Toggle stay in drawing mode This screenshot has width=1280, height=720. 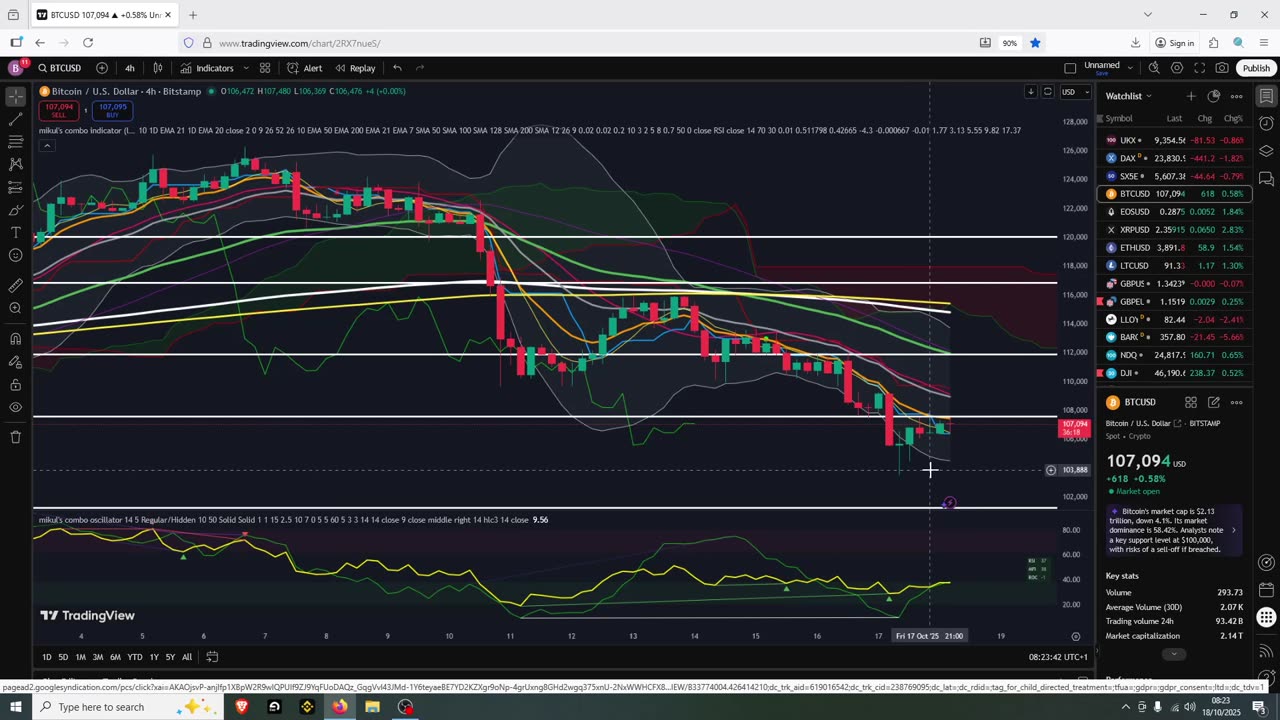(16, 361)
